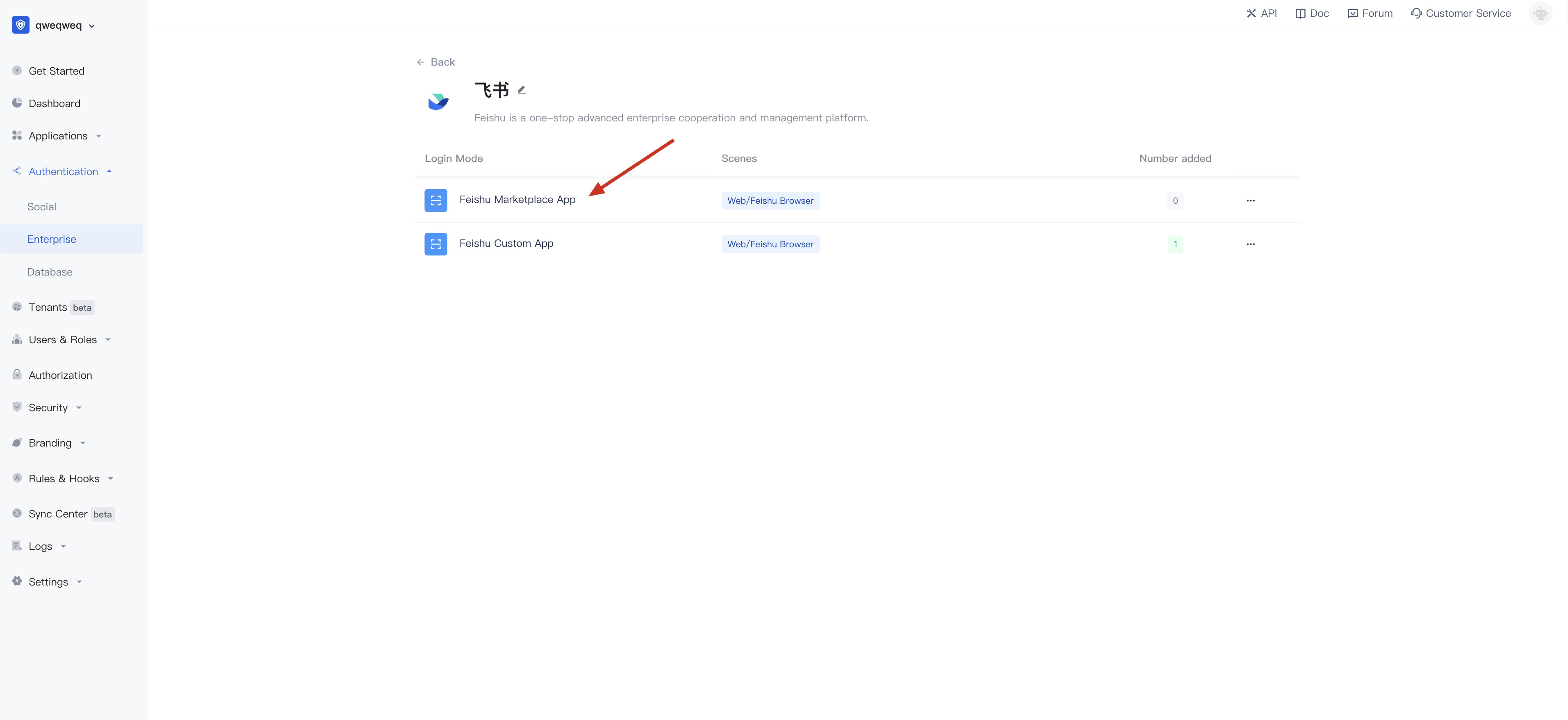
Task: Open Customer Service from the header
Action: click(1460, 14)
